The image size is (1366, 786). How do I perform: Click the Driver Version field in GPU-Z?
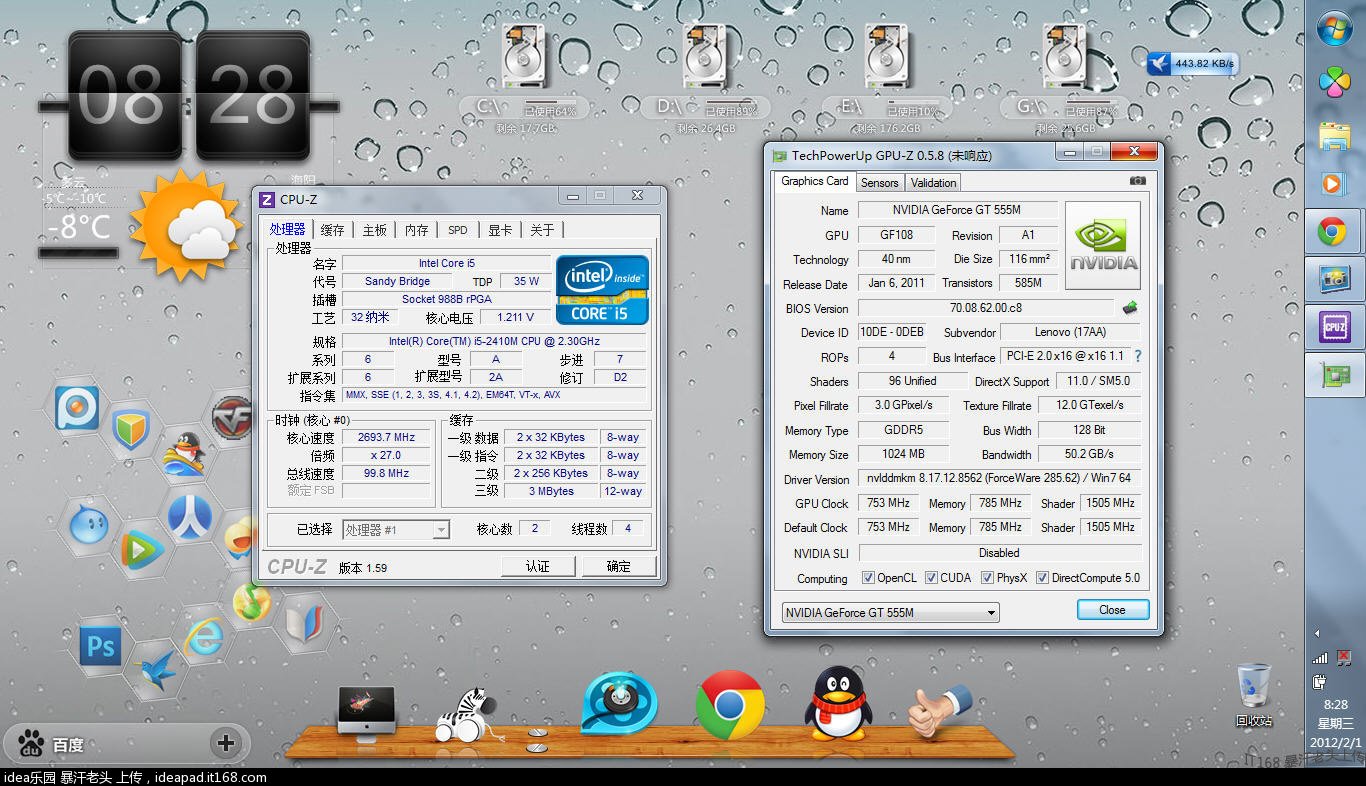tap(999, 479)
